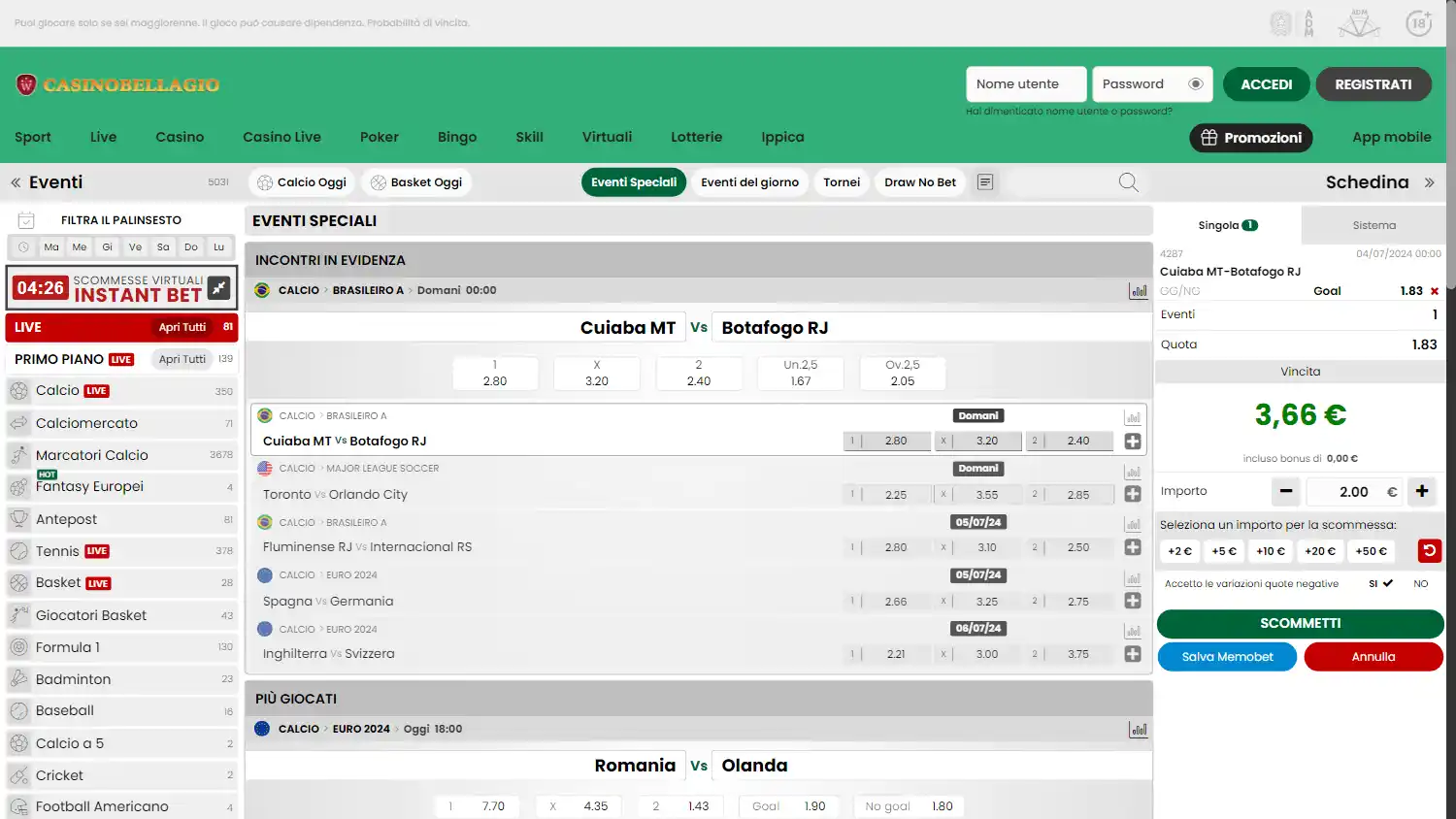Image resolution: width=1456 pixels, height=819 pixels.
Task: Open statistics icon for Toronto vs Orlando City
Action: [1133, 472]
